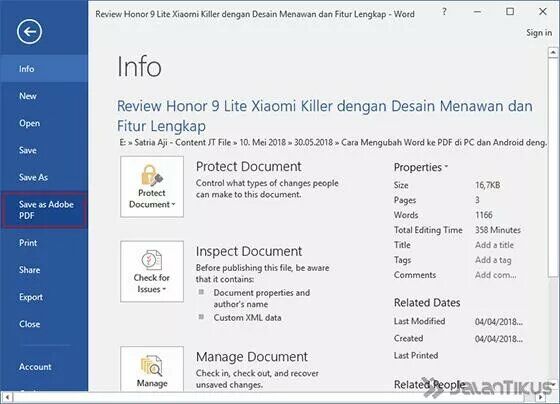
Task: Click the Last Modified date value
Action: pyautogui.click(x=499, y=321)
